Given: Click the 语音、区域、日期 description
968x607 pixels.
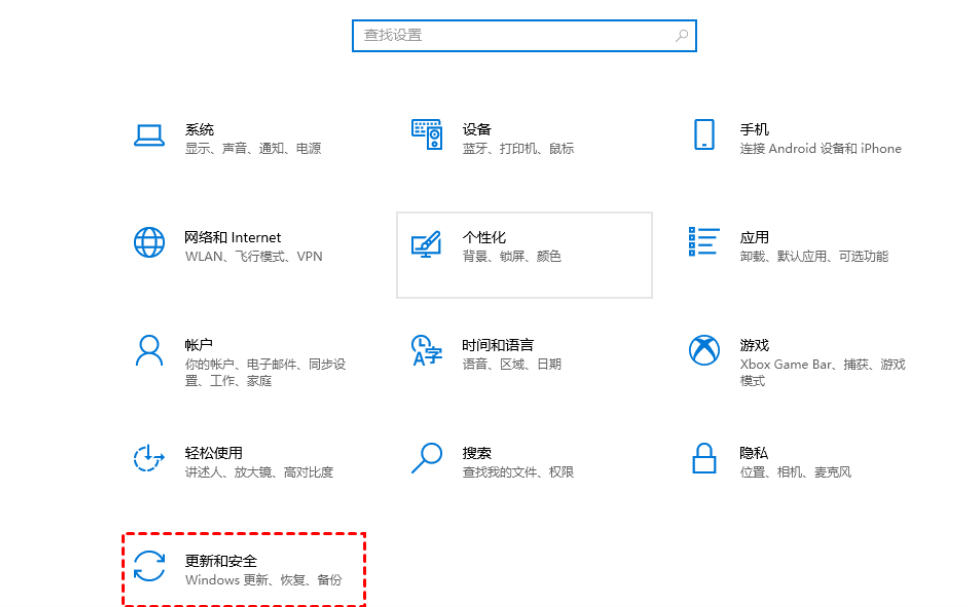Looking at the screenshot, I should [x=512, y=364].
